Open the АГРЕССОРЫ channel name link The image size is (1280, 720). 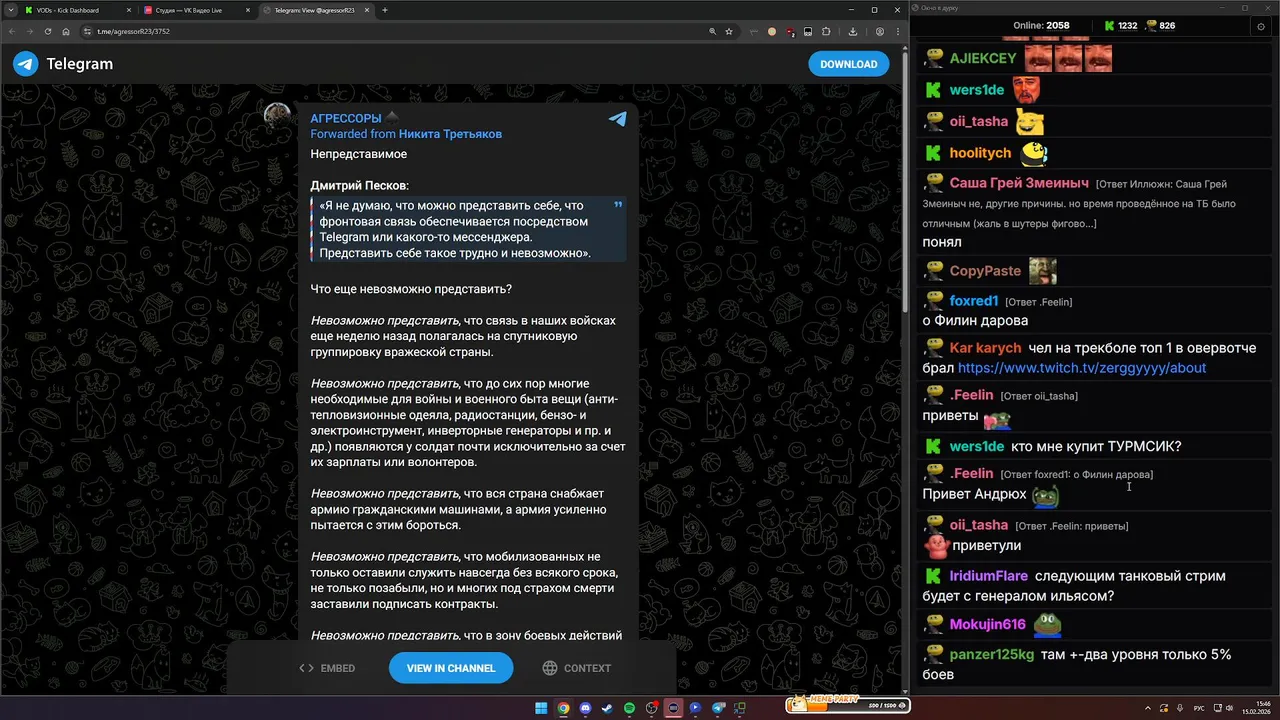point(346,118)
